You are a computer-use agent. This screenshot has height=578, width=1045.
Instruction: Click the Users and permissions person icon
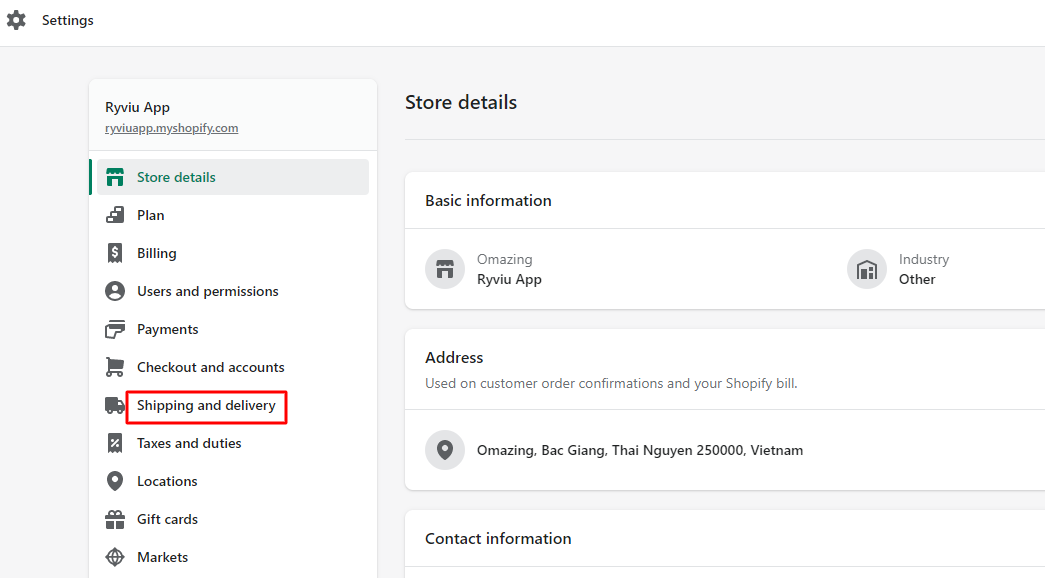pos(115,291)
